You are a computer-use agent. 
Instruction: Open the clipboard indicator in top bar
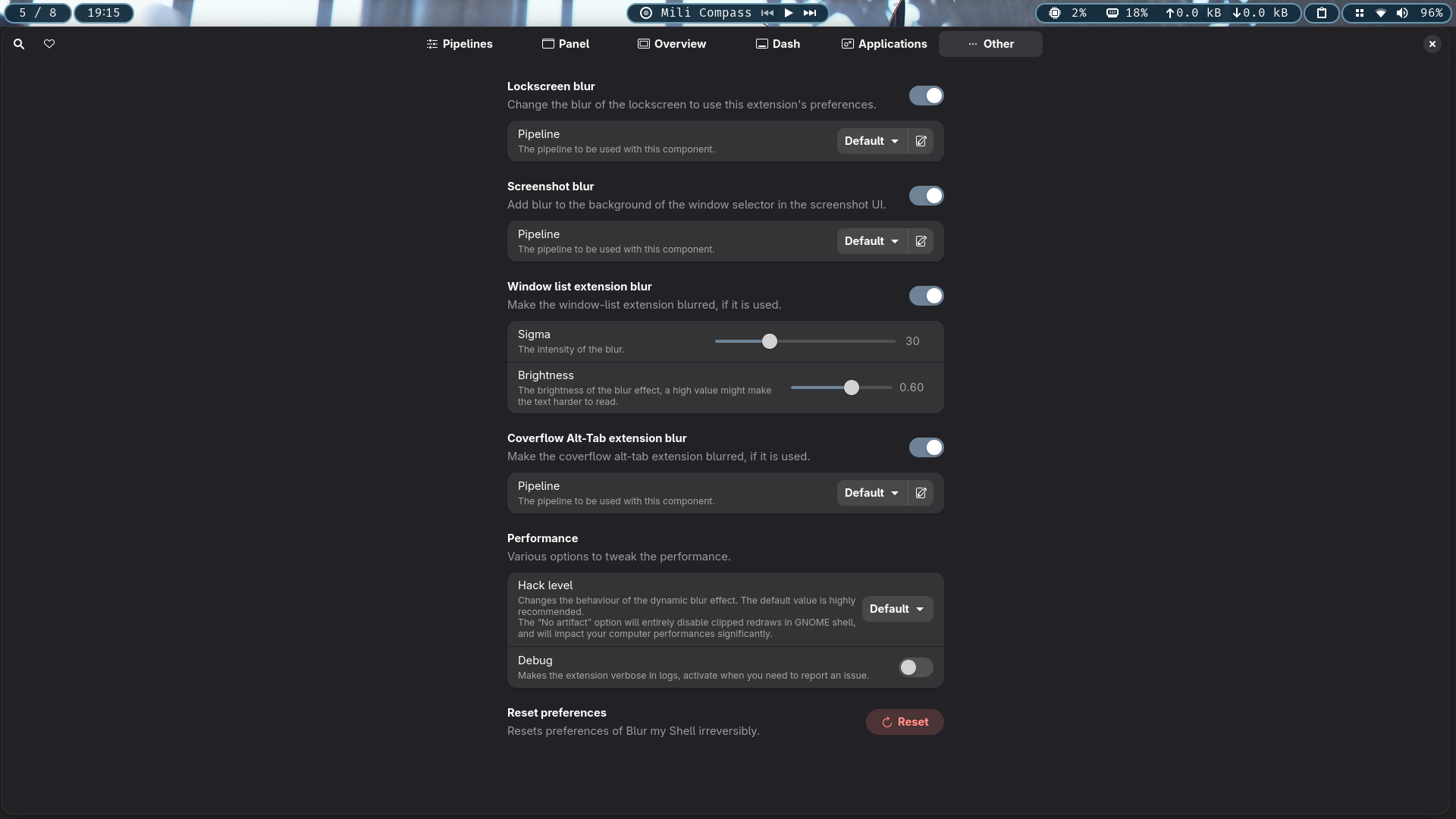[x=1322, y=13]
